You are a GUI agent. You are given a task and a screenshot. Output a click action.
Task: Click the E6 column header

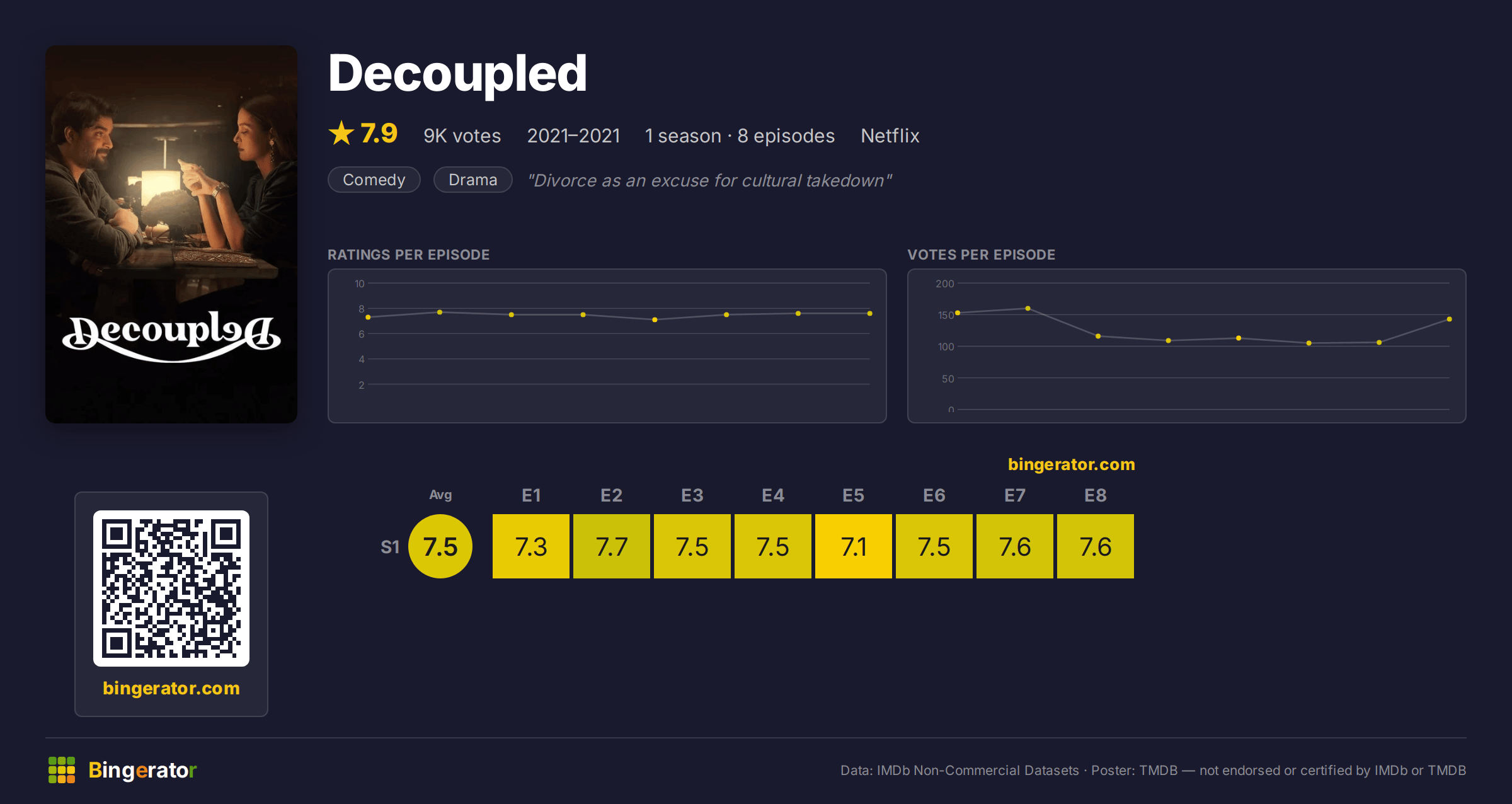tap(934, 495)
